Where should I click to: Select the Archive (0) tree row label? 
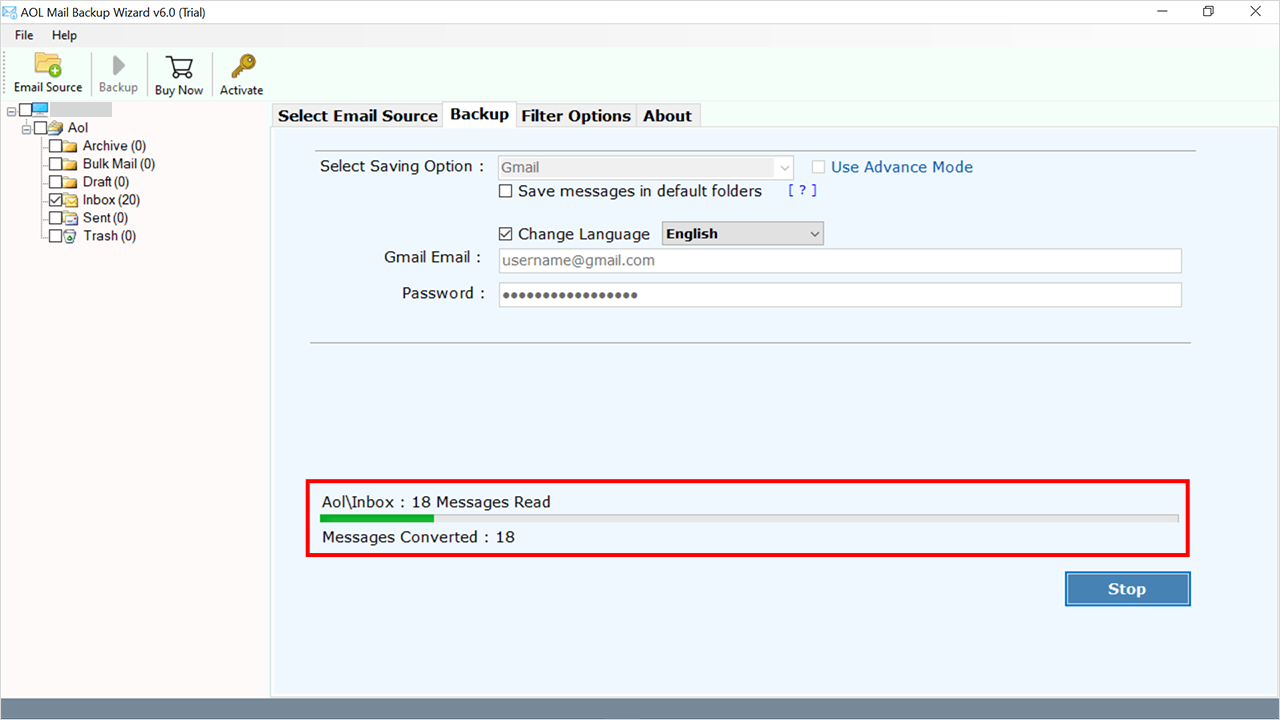(x=114, y=146)
